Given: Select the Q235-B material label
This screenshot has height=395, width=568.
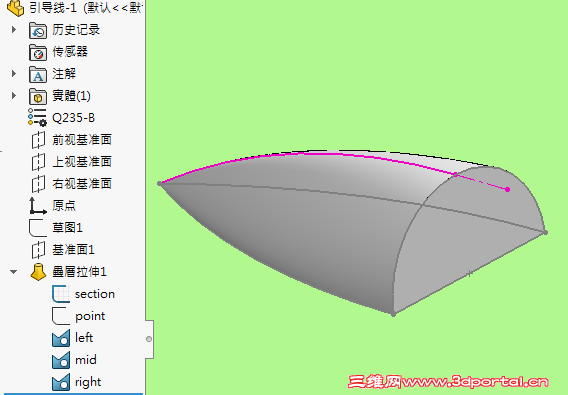Looking at the screenshot, I should (x=74, y=118).
